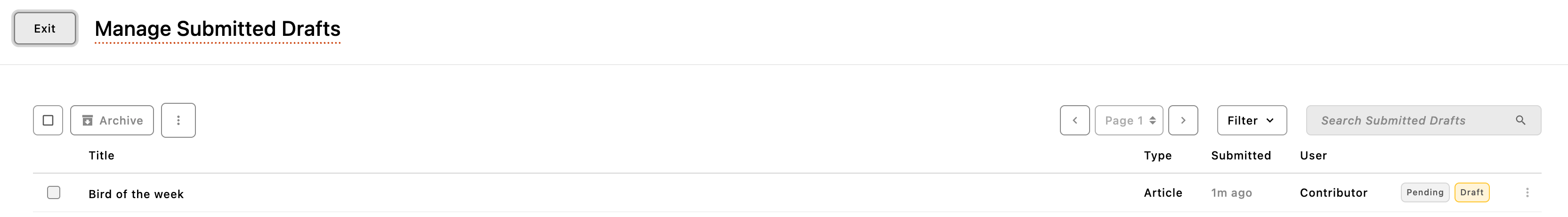Image resolution: width=1568 pixels, height=217 pixels.
Task: Go to the previous page arrow
Action: [x=1075, y=120]
